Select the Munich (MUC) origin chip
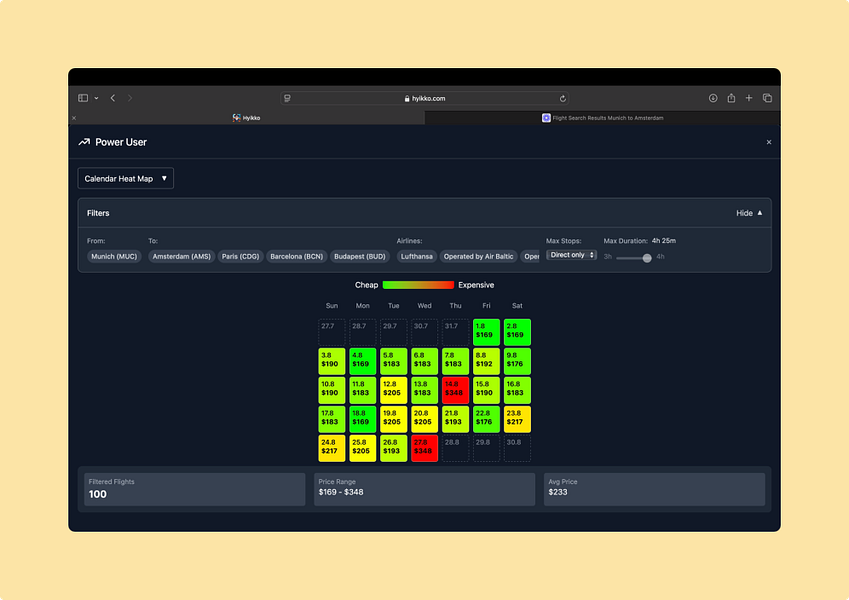The image size is (849, 600). [x=113, y=256]
